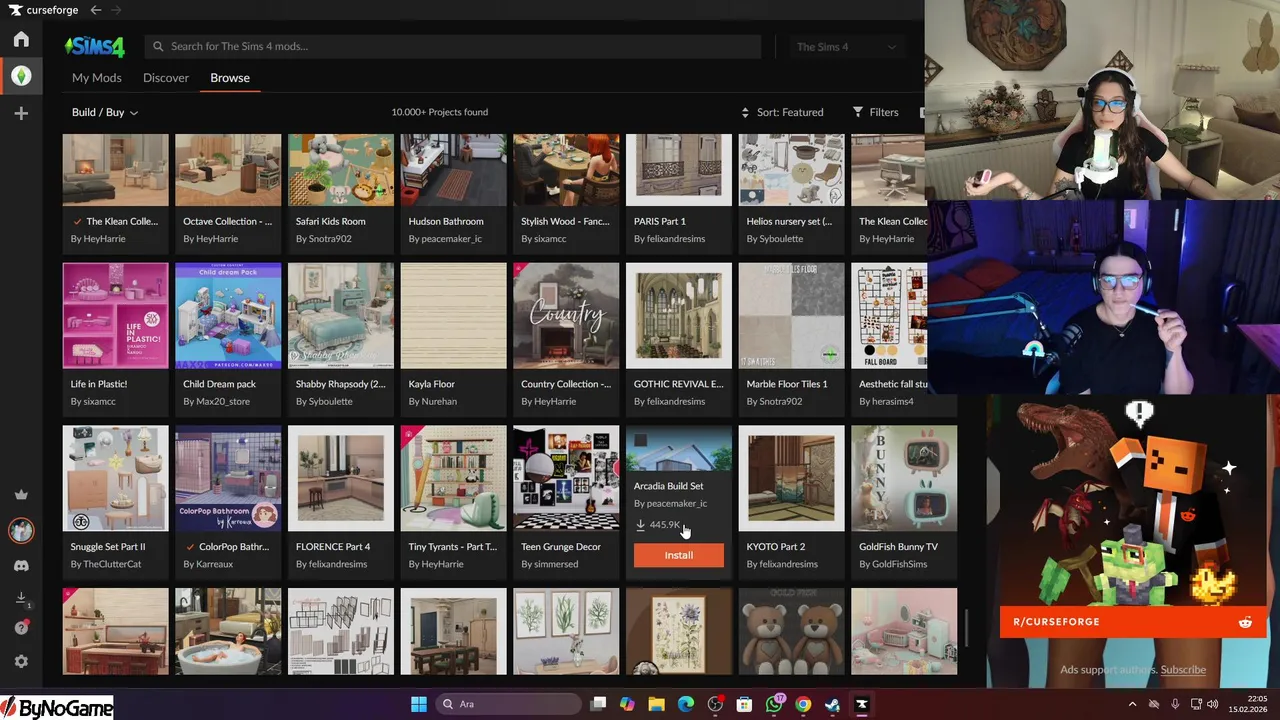Image resolution: width=1280 pixels, height=720 pixels.
Task: Open the FLORENCE Part 4 thumbnail
Action: click(341, 478)
